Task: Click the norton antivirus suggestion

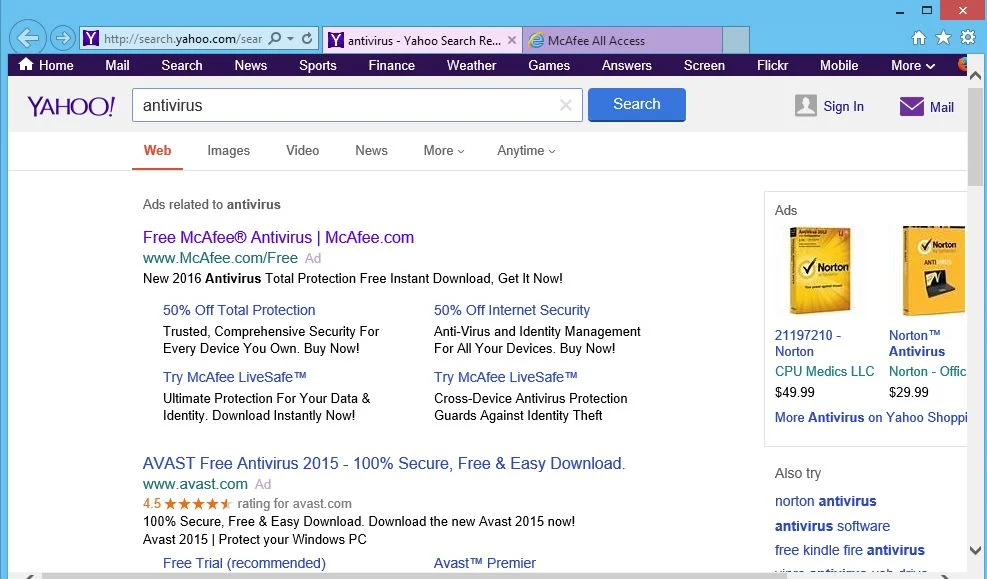Action: tap(825, 501)
